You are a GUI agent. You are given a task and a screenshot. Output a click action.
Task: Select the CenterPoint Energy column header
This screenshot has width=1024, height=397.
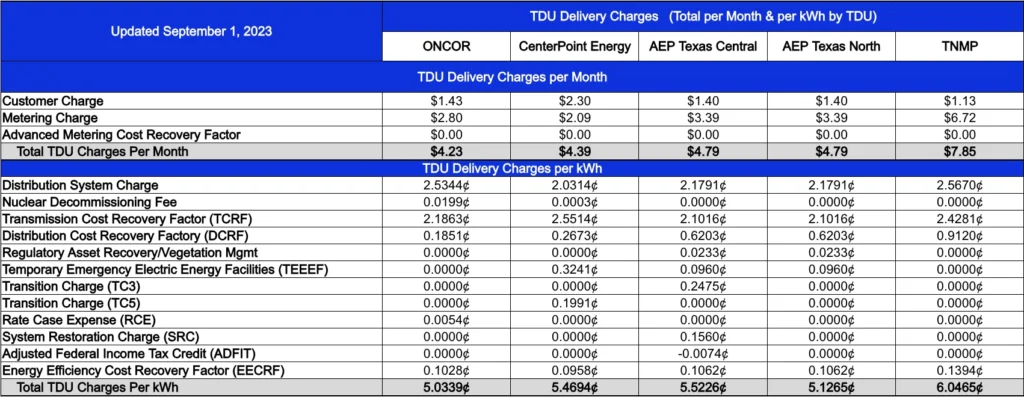click(x=575, y=46)
